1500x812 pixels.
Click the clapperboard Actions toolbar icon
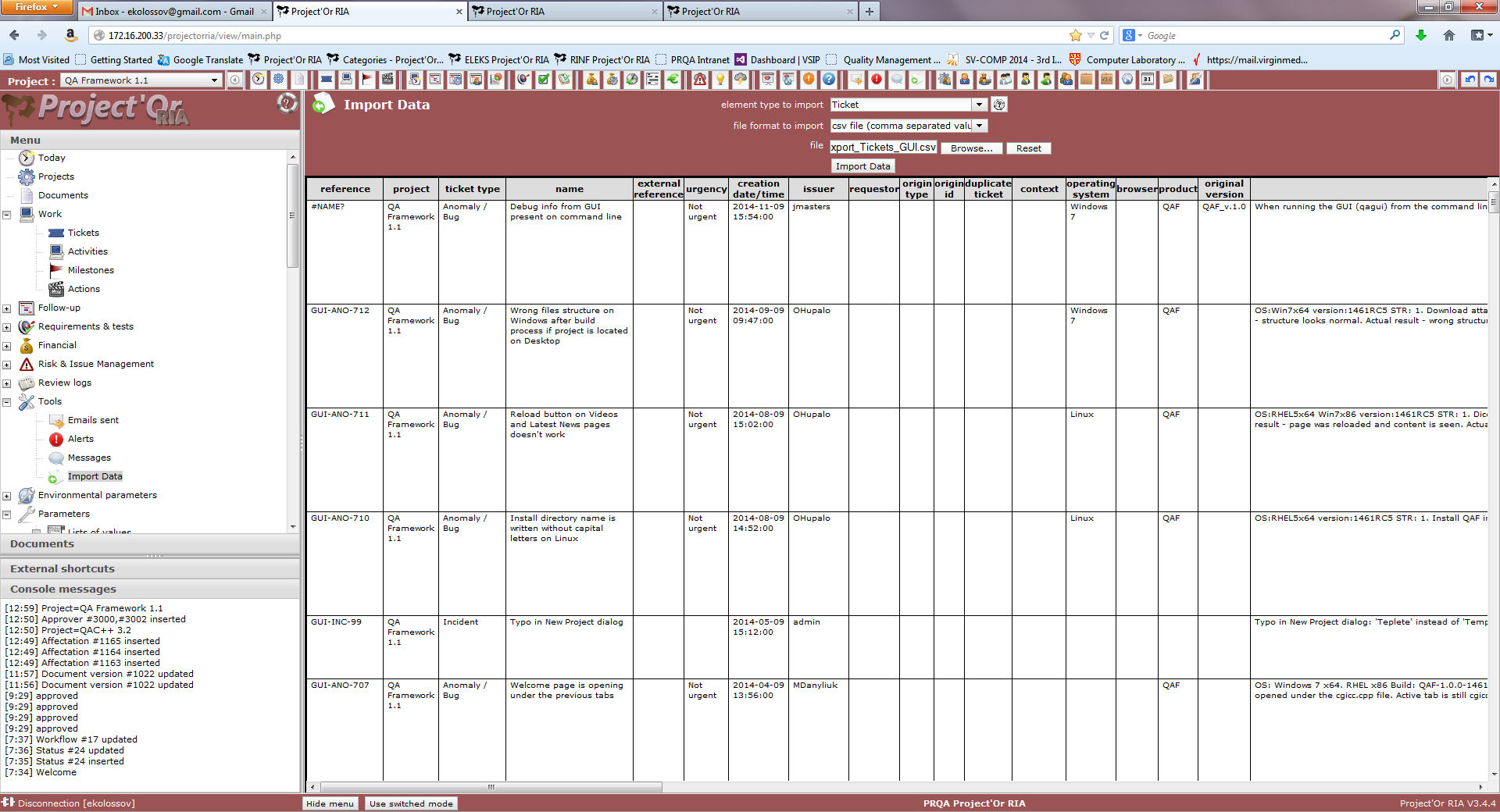387,80
